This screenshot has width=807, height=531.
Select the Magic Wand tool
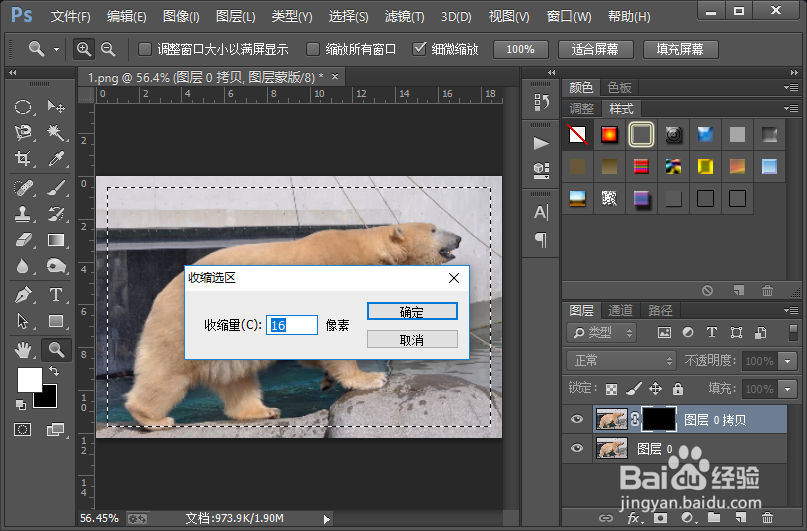click(56, 133)
